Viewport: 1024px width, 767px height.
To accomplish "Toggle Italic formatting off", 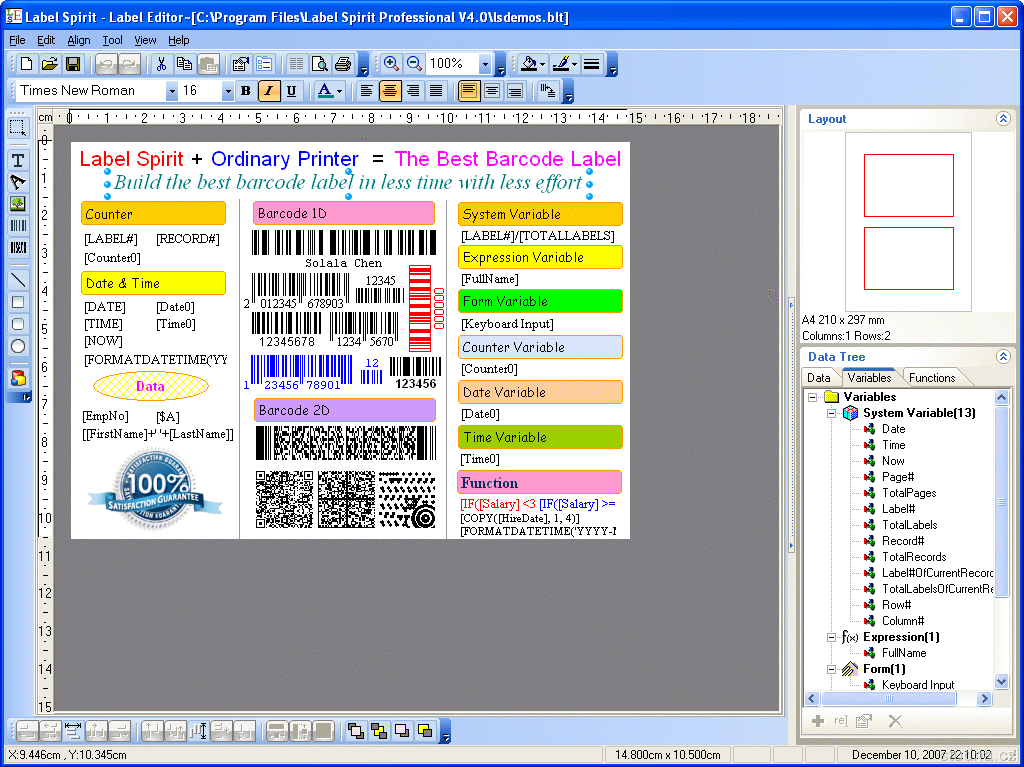I will pyautogui.click(x=268, y=91).
